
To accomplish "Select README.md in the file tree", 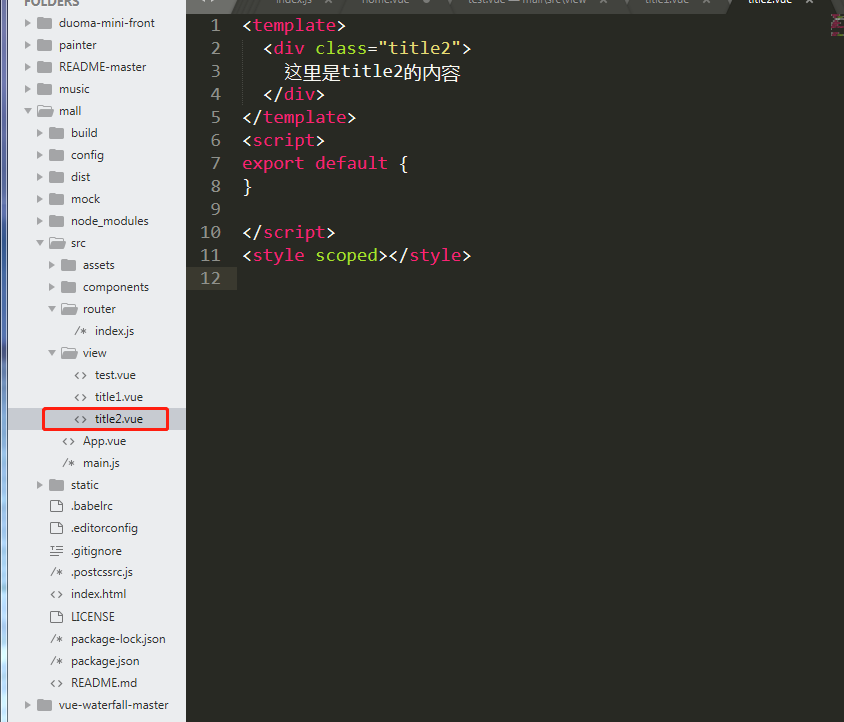I will click(x=103, y=683).
